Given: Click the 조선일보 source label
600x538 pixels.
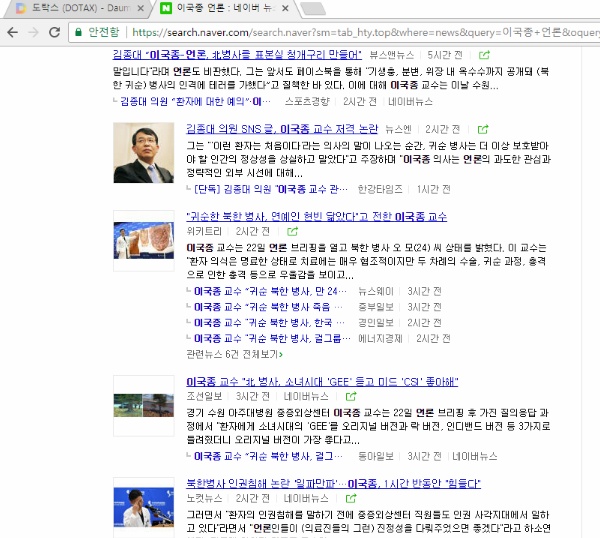Looking at the screenshot, I should [204, 396].
